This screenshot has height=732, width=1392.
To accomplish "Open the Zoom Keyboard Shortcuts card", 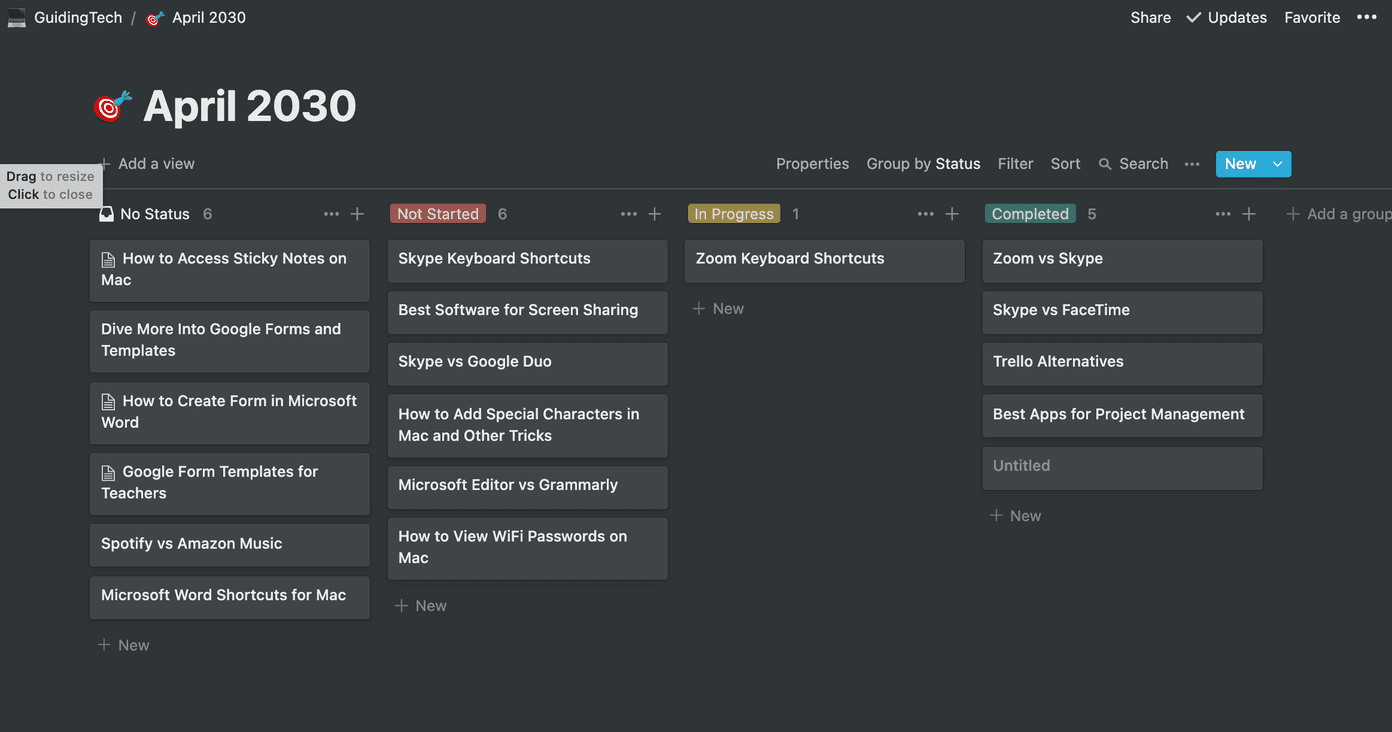I will click(x=825, y=260).
